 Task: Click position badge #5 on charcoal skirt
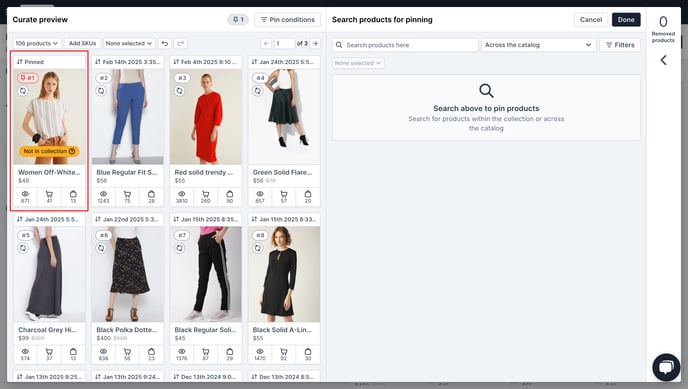[x=25, y=235]
